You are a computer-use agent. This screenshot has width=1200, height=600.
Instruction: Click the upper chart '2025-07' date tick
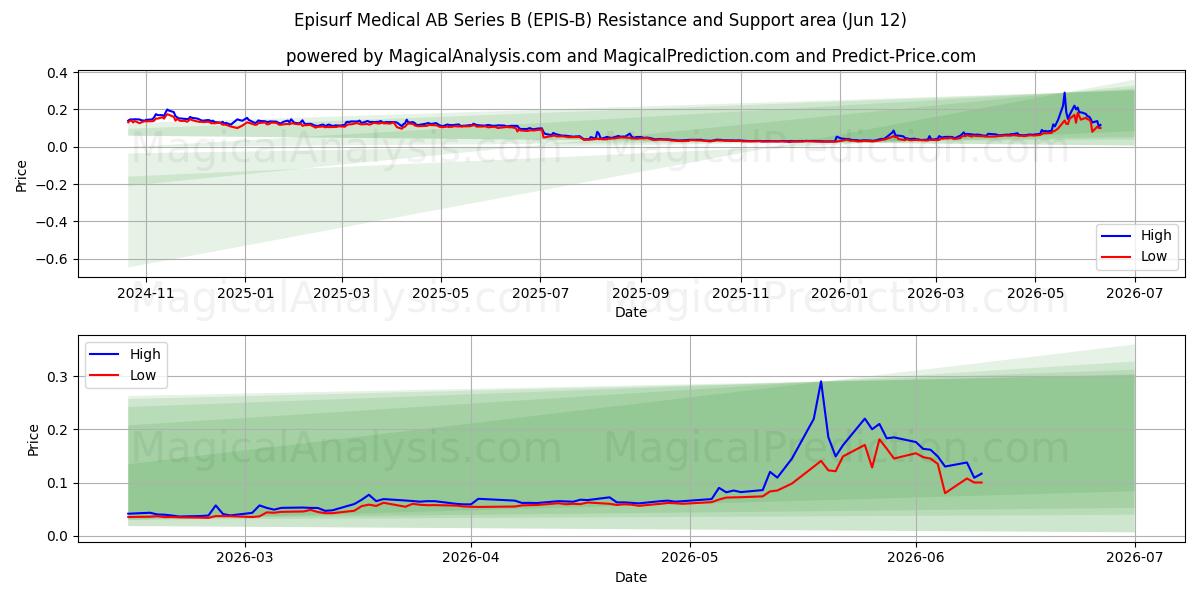coord(540,294)
